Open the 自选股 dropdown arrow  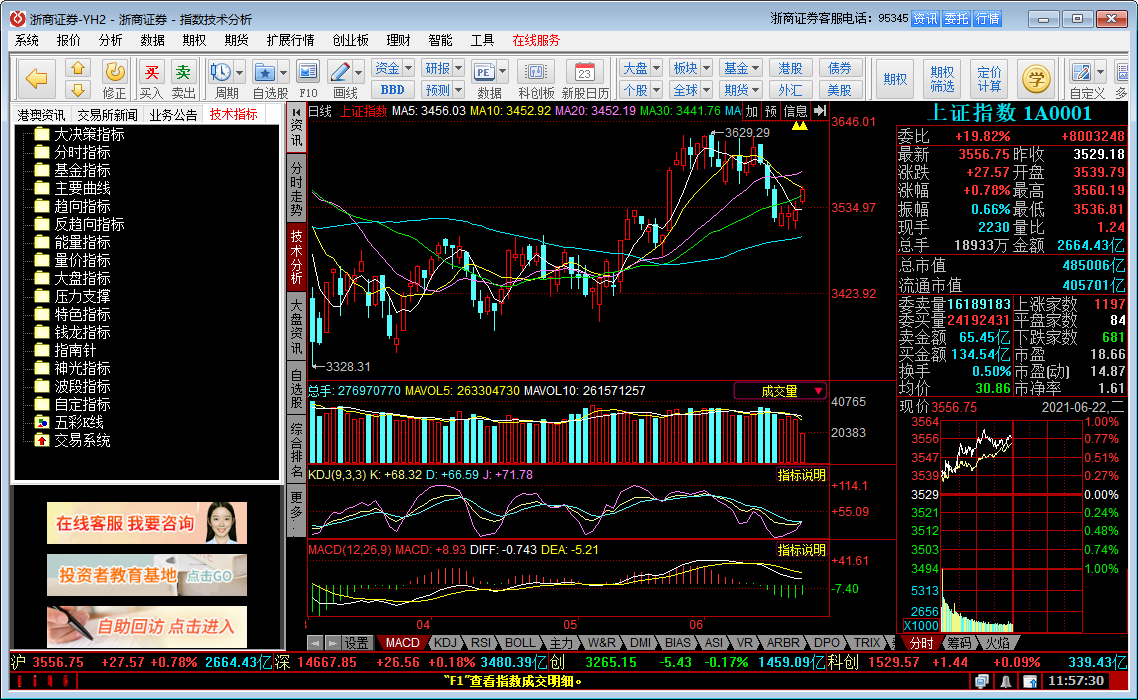pyautogui.click(x=283, y=72)
